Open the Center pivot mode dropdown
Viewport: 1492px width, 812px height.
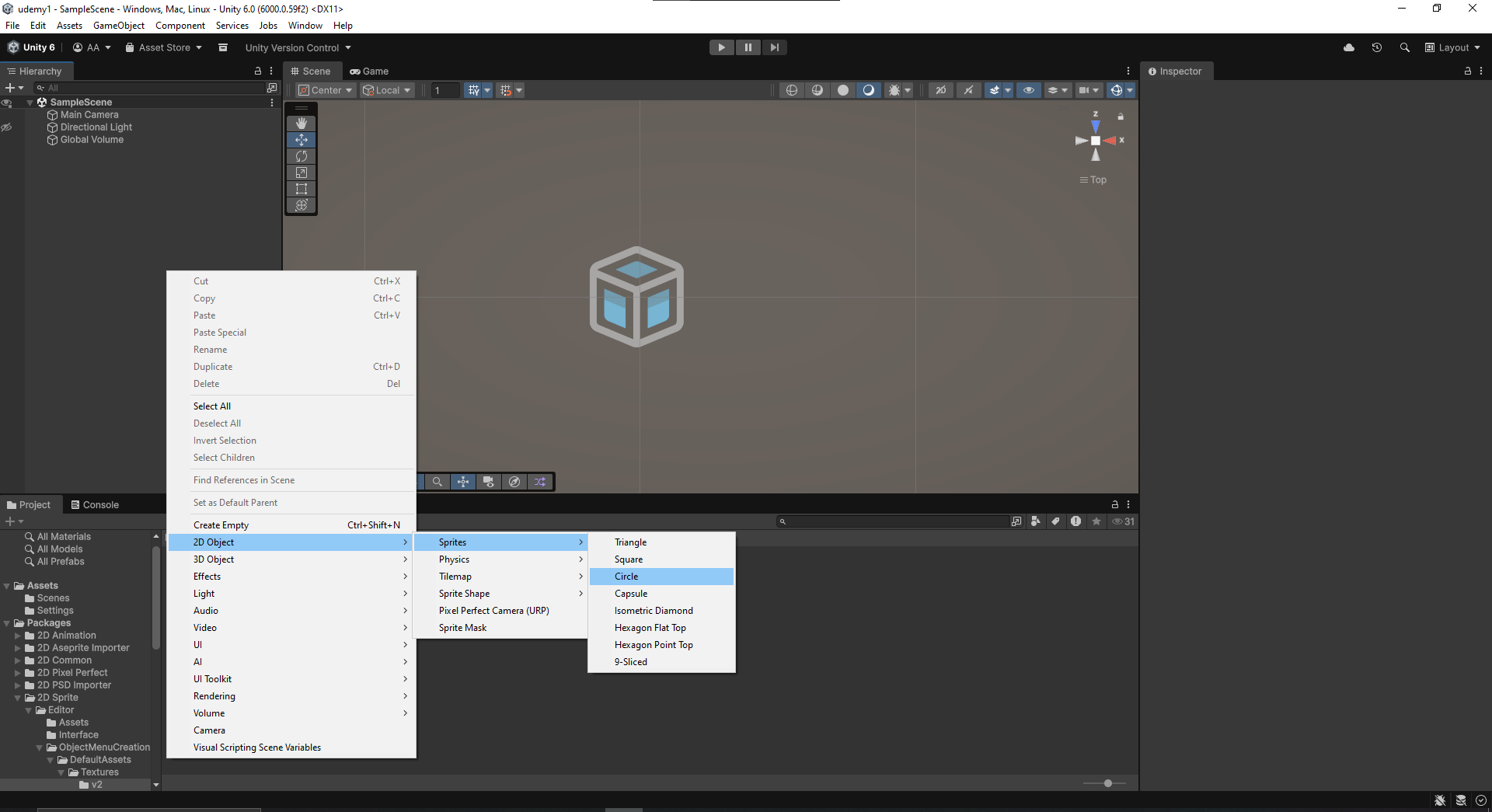[x=326, y=90]
